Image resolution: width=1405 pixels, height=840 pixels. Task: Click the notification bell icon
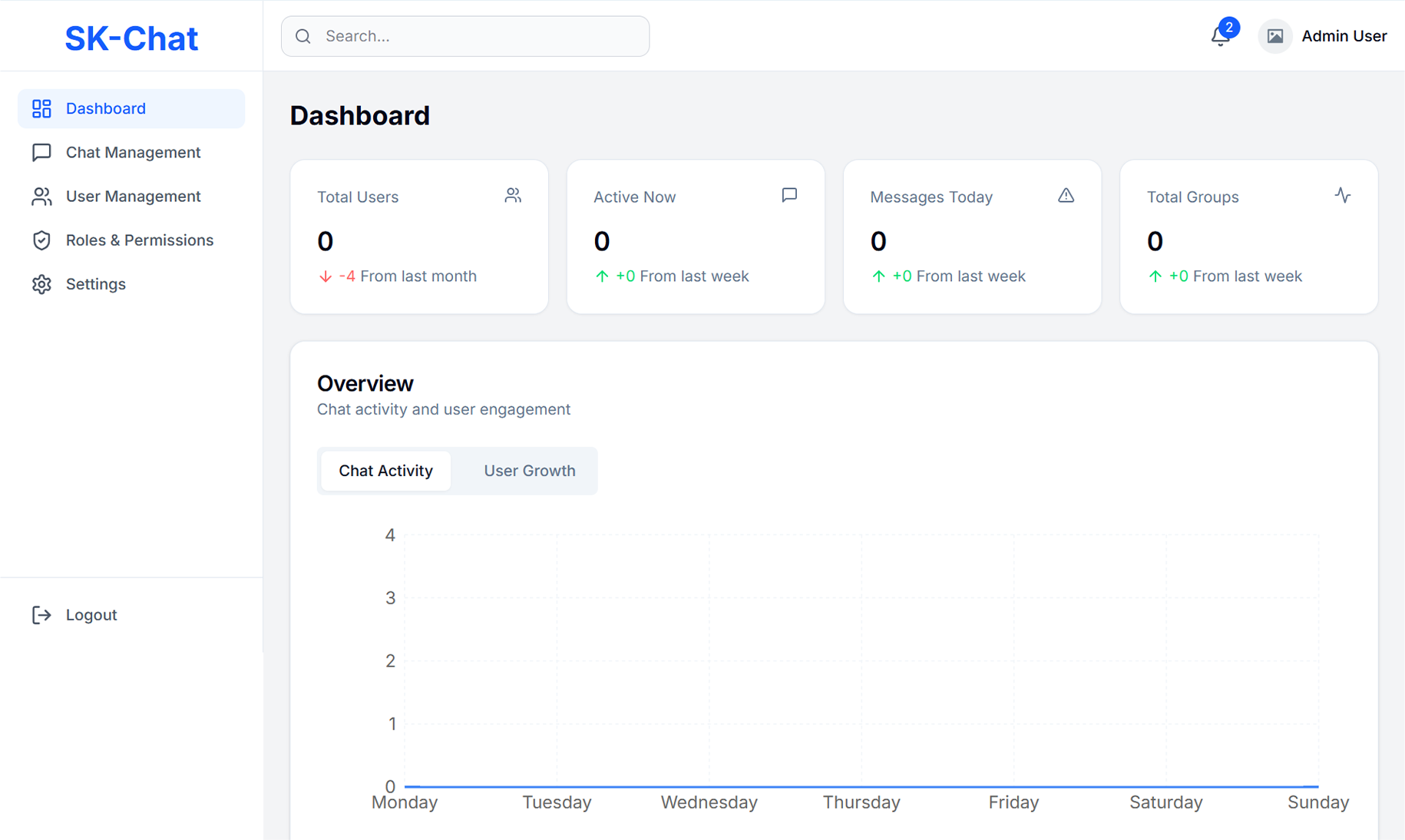[1220, 36]
